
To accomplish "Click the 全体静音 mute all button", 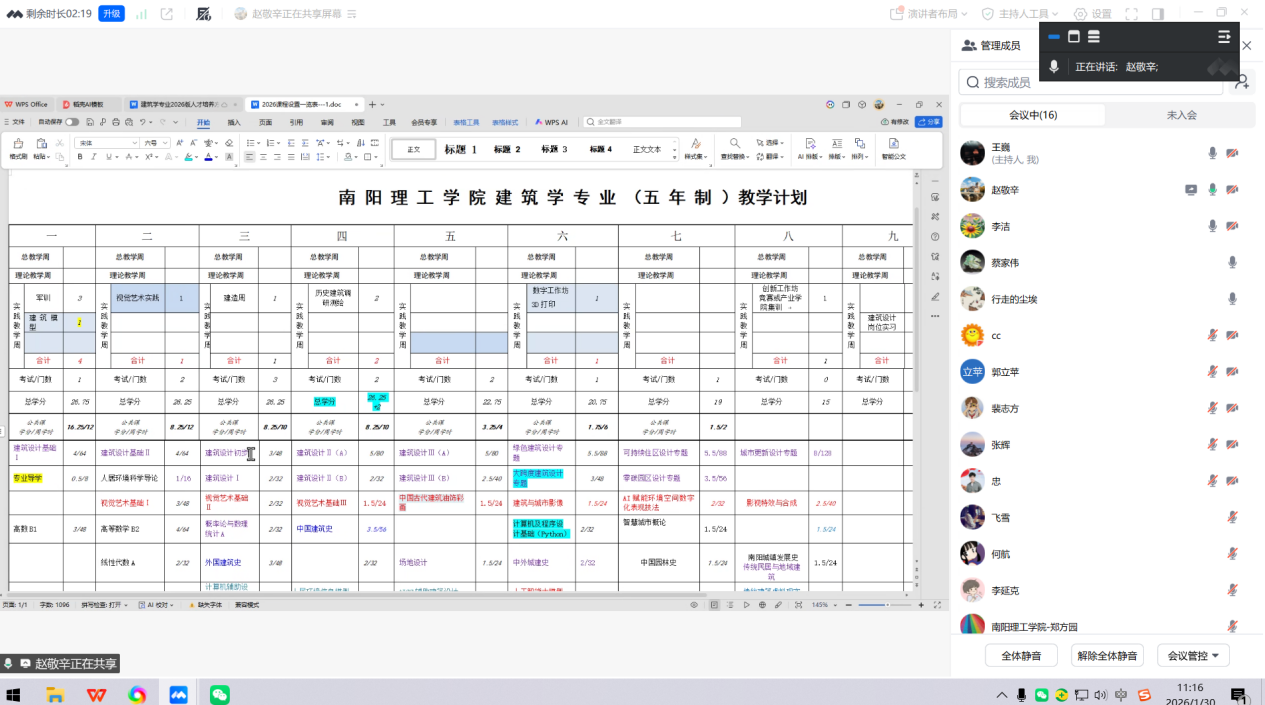I will 1021,656.
